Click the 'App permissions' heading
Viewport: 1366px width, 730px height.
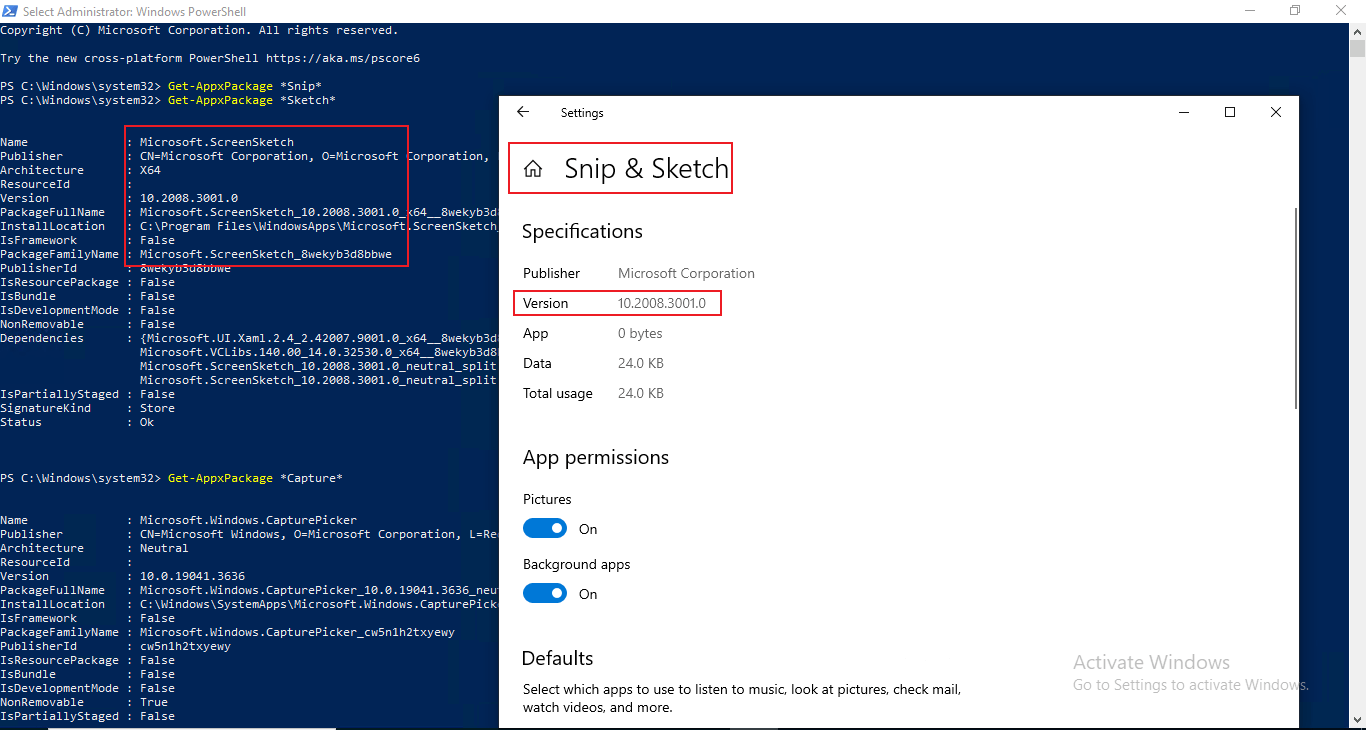coord(596,457)
